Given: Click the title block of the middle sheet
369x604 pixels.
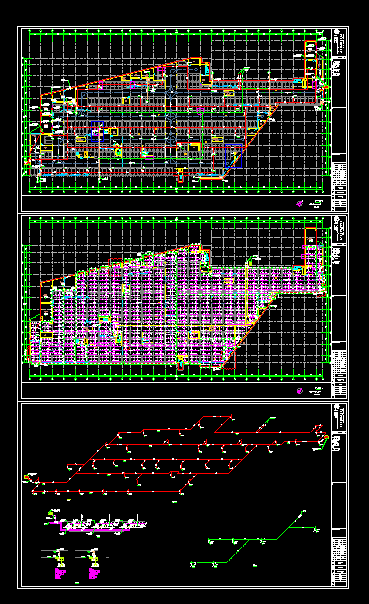Looking at the screenshot, I should coord(339,307).
